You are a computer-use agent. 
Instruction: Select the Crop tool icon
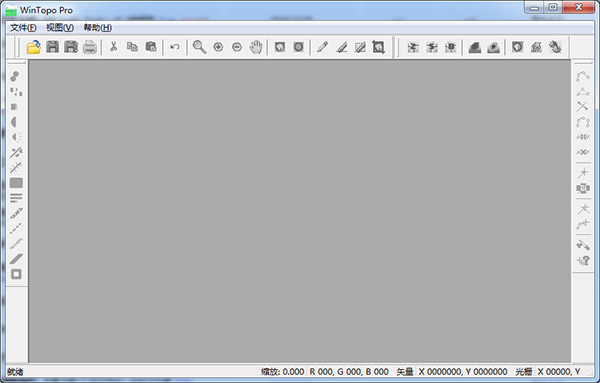coord(378,47)
